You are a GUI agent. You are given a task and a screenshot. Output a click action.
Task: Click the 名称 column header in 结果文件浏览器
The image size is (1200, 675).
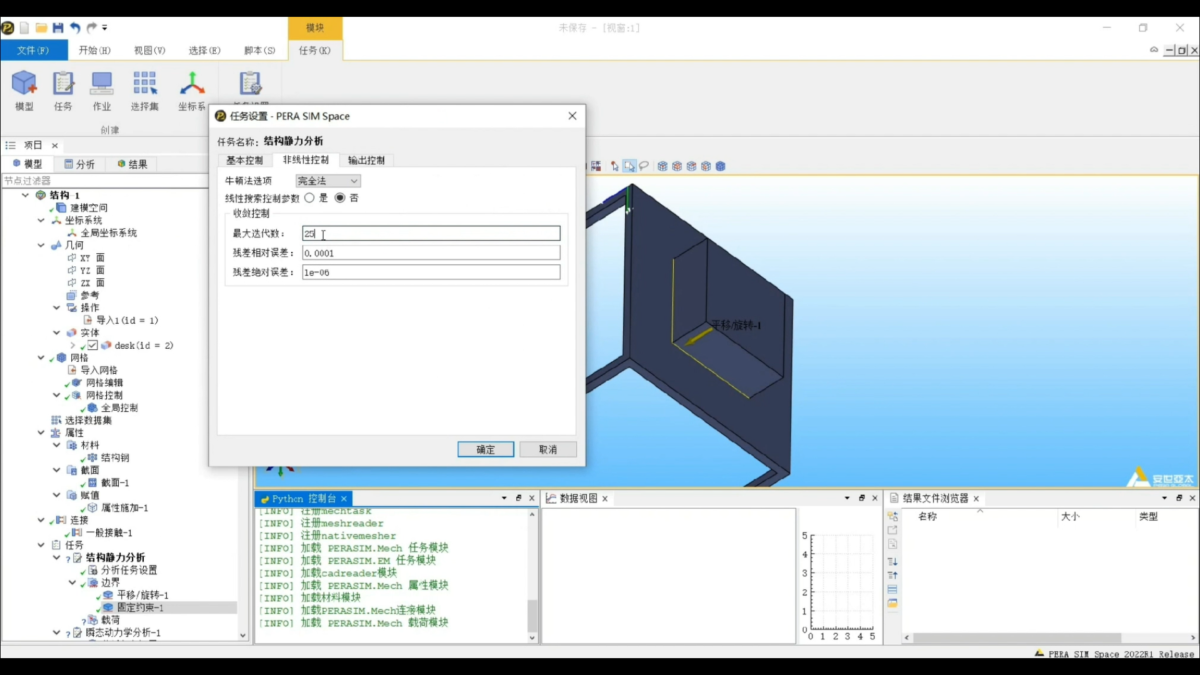coord(928,517)
